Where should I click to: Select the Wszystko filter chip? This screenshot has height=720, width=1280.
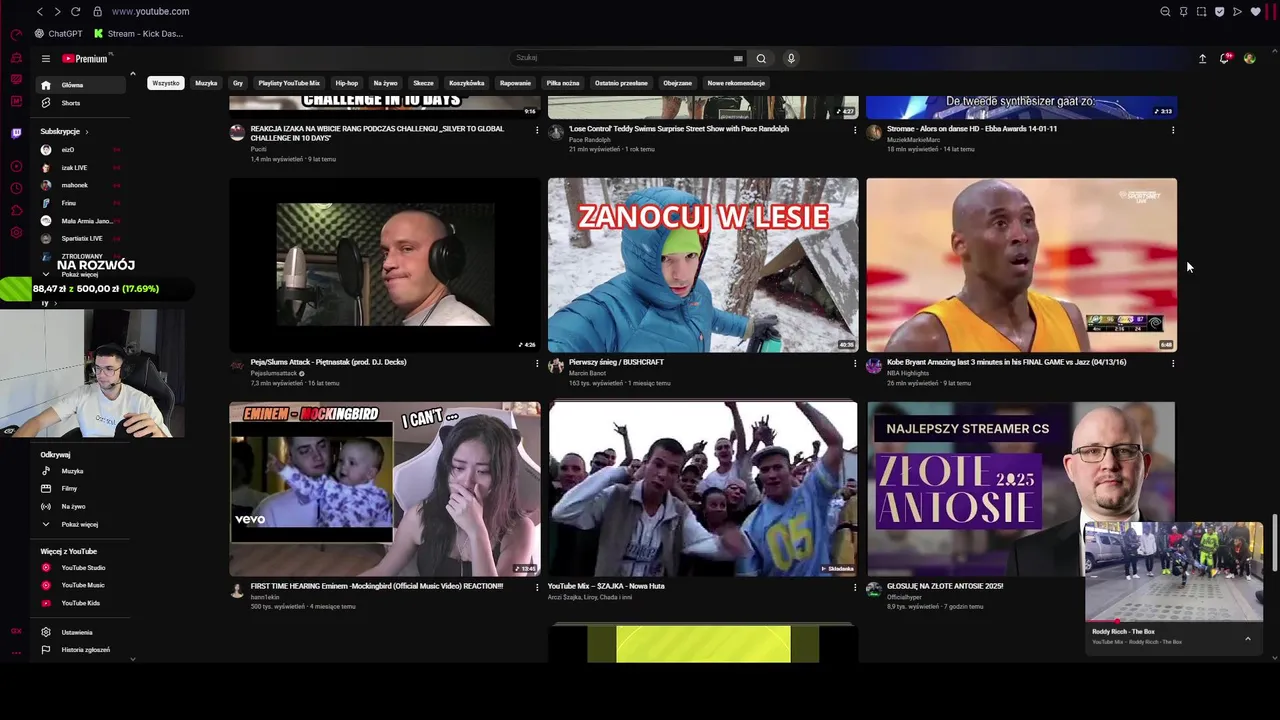tap(166, 83)
